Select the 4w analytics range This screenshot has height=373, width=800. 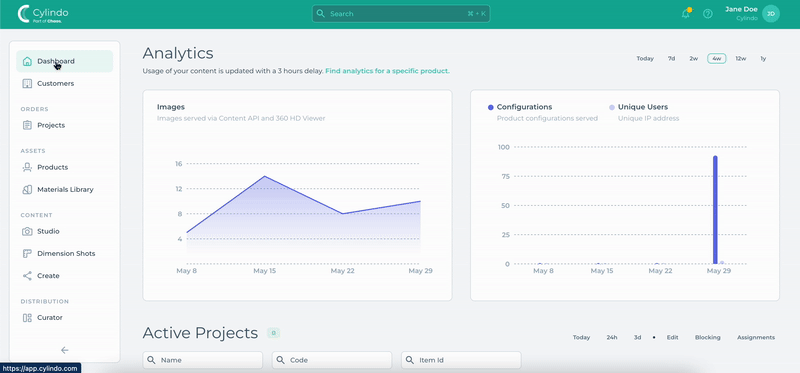[716, 59]
